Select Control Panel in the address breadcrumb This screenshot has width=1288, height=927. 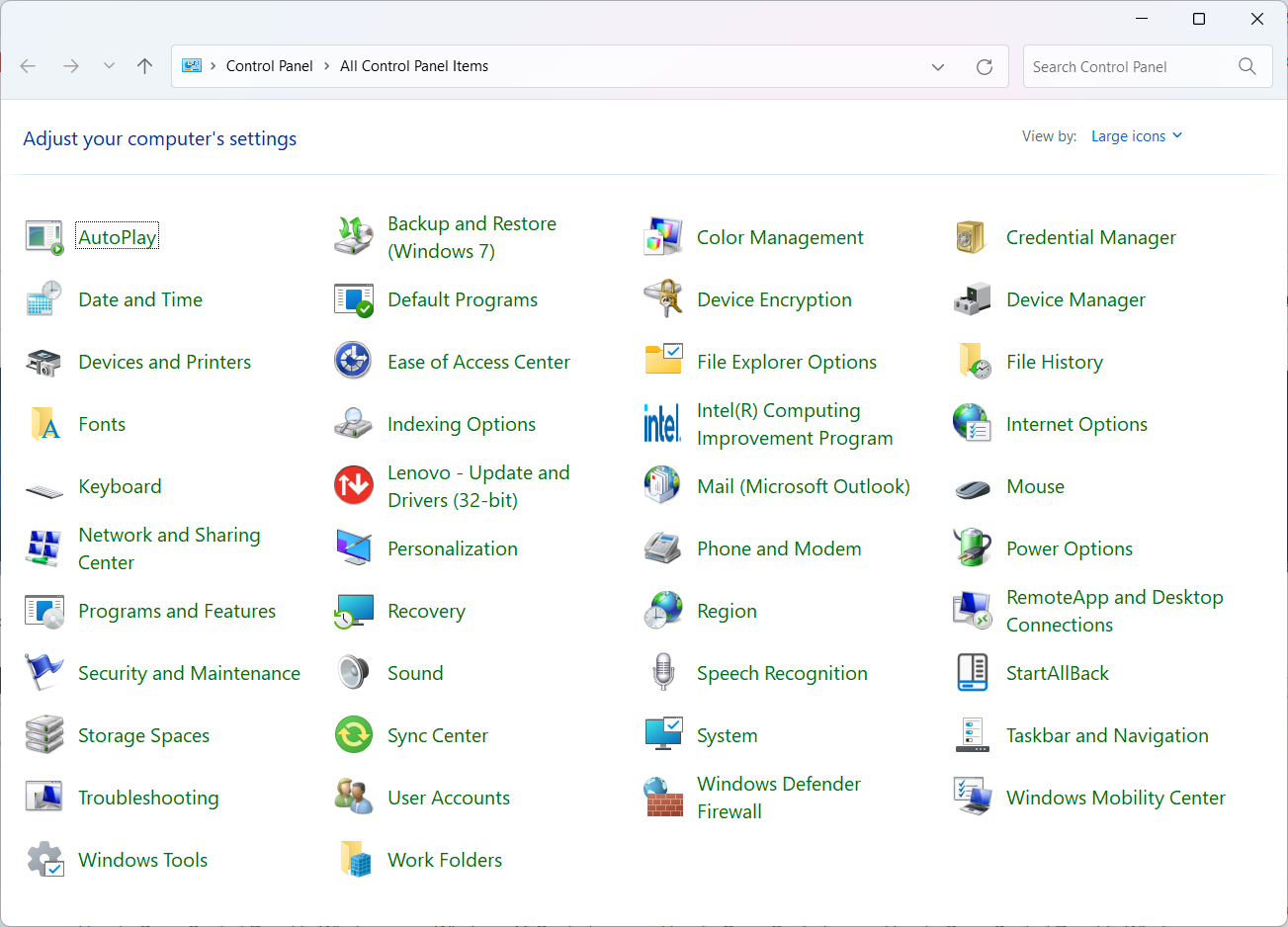tap(269, 66)
